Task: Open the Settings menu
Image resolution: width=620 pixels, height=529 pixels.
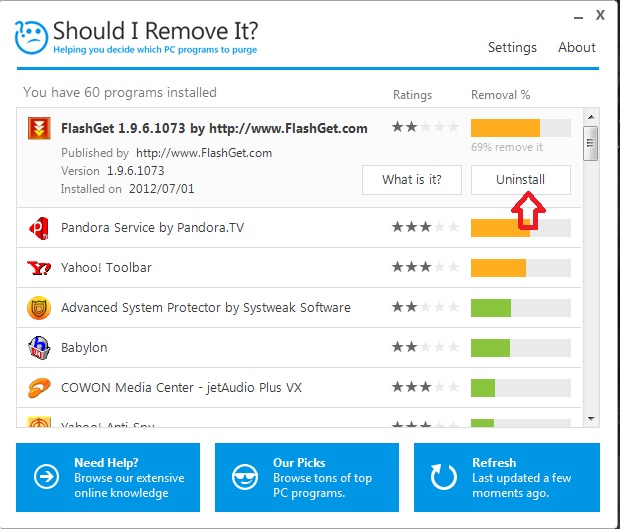Action: point(512,47)
